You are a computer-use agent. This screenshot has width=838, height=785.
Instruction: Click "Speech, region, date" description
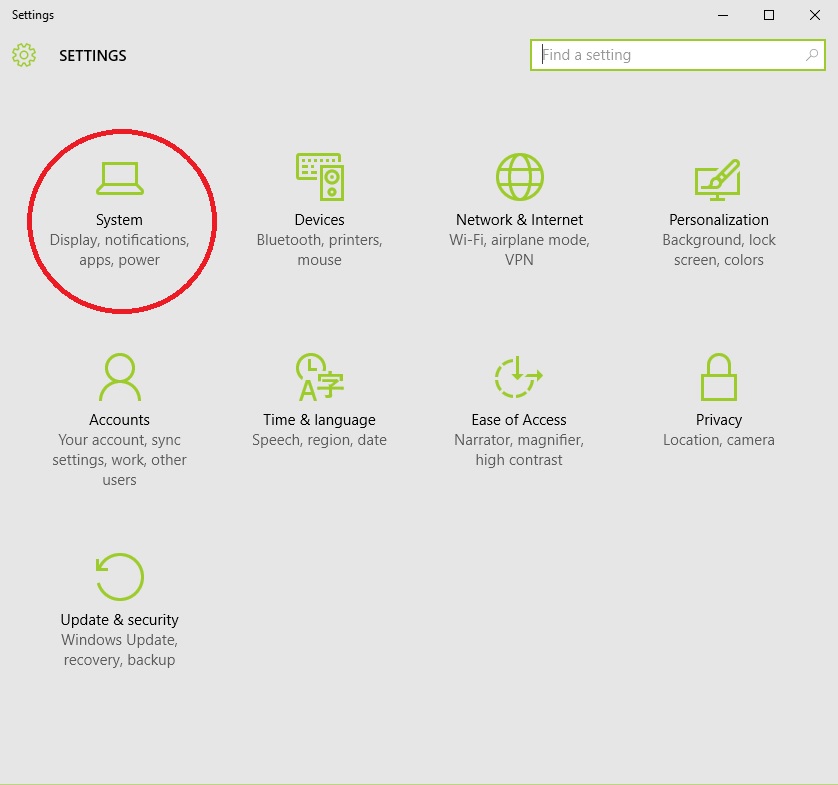(x=320, y=440)
